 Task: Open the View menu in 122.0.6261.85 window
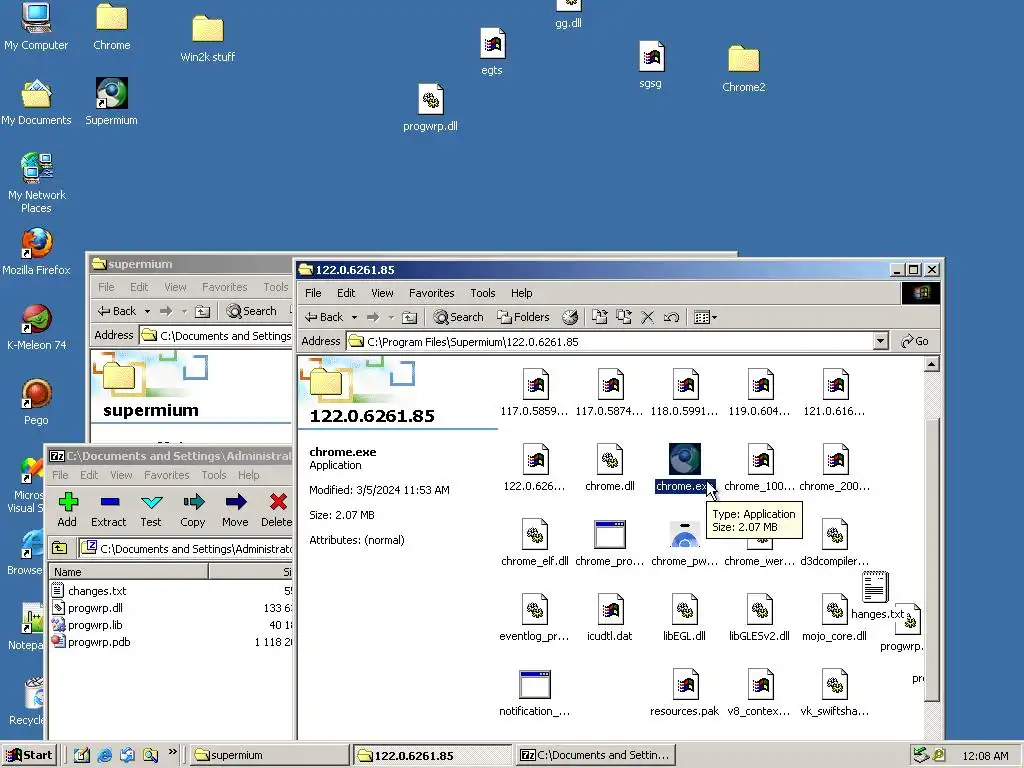click(383, 293)
